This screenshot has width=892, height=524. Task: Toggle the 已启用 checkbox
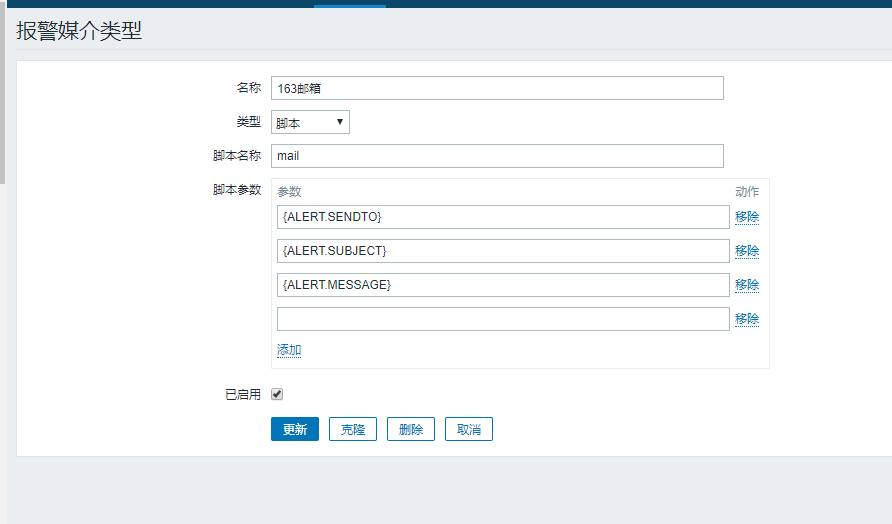pos(277,394)
